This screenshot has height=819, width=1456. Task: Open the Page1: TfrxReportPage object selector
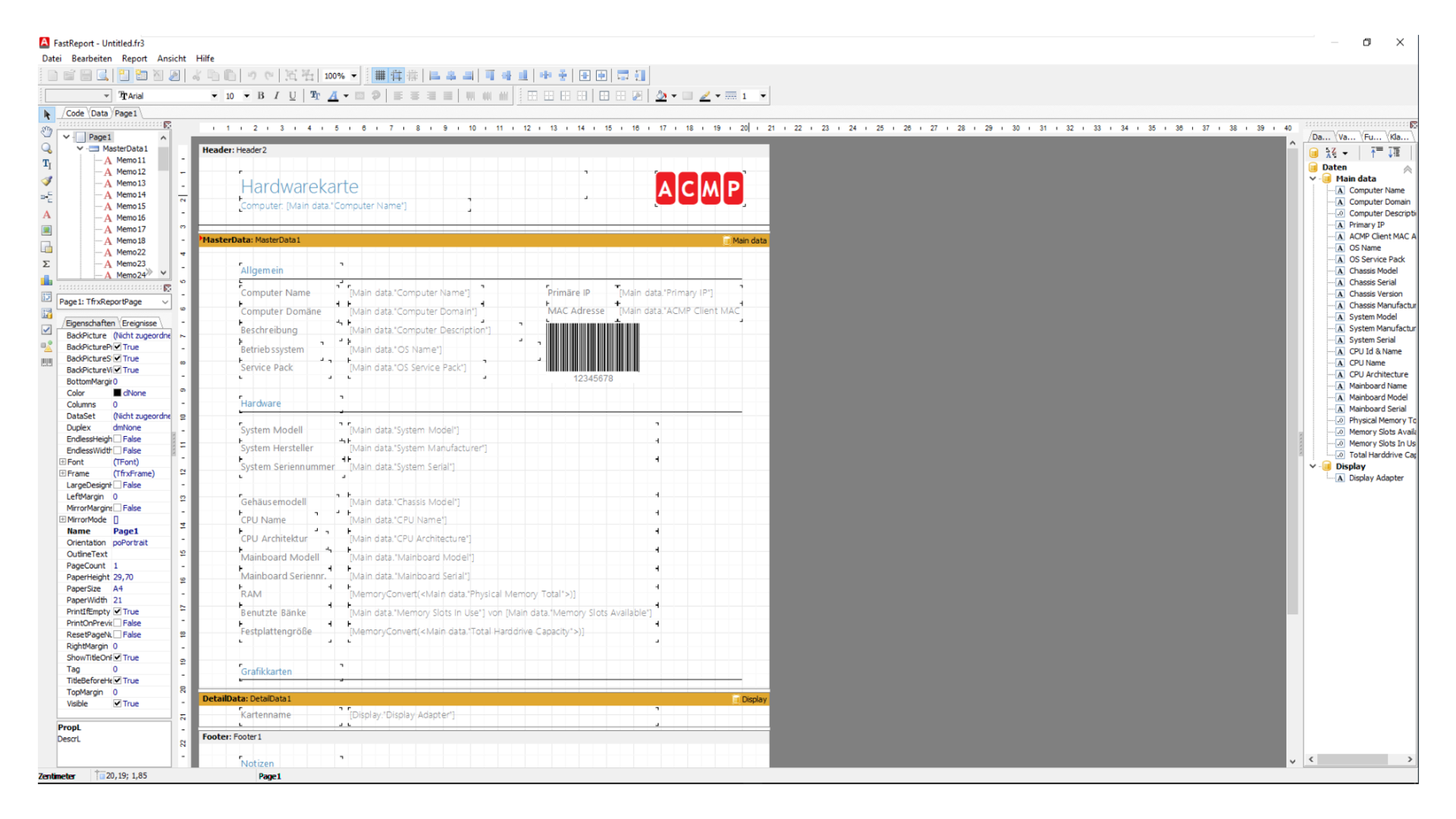coord(114,302)
